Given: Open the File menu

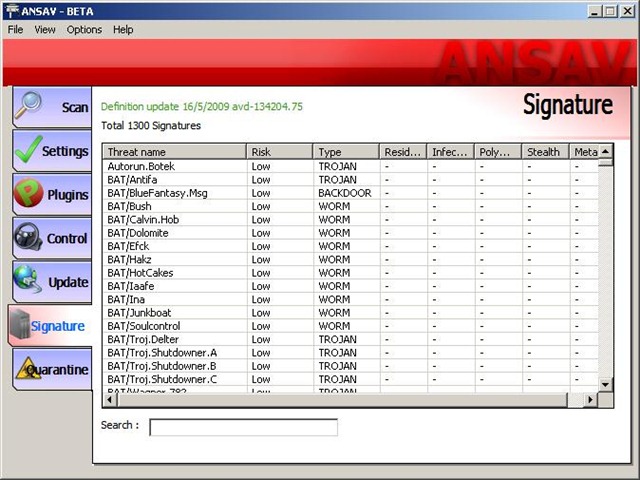Looking at the screenshot, I should pos(15,30).
